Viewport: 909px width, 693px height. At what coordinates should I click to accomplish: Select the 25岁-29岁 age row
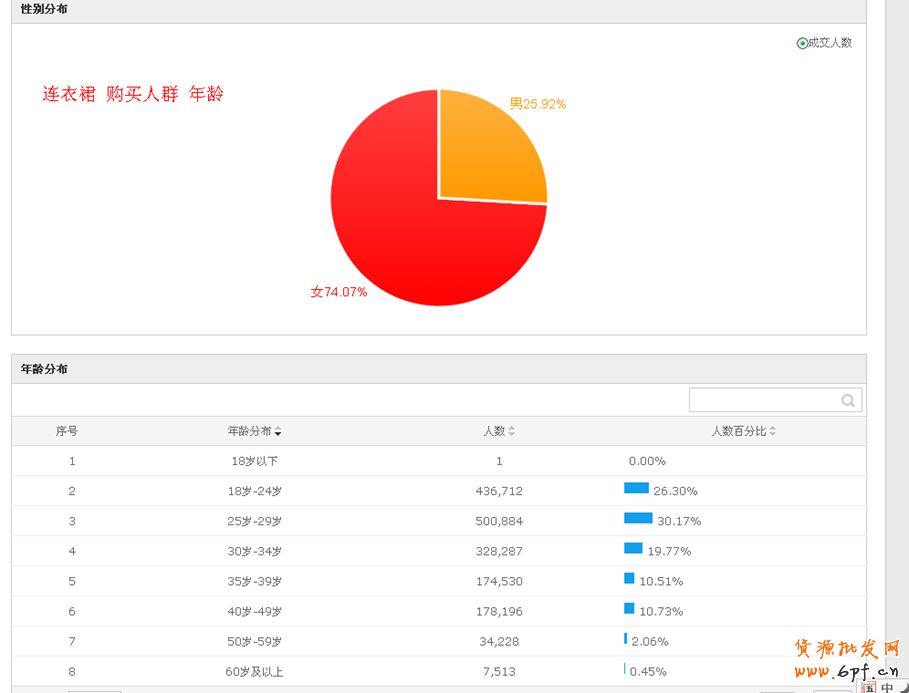(x=254, y=521)
